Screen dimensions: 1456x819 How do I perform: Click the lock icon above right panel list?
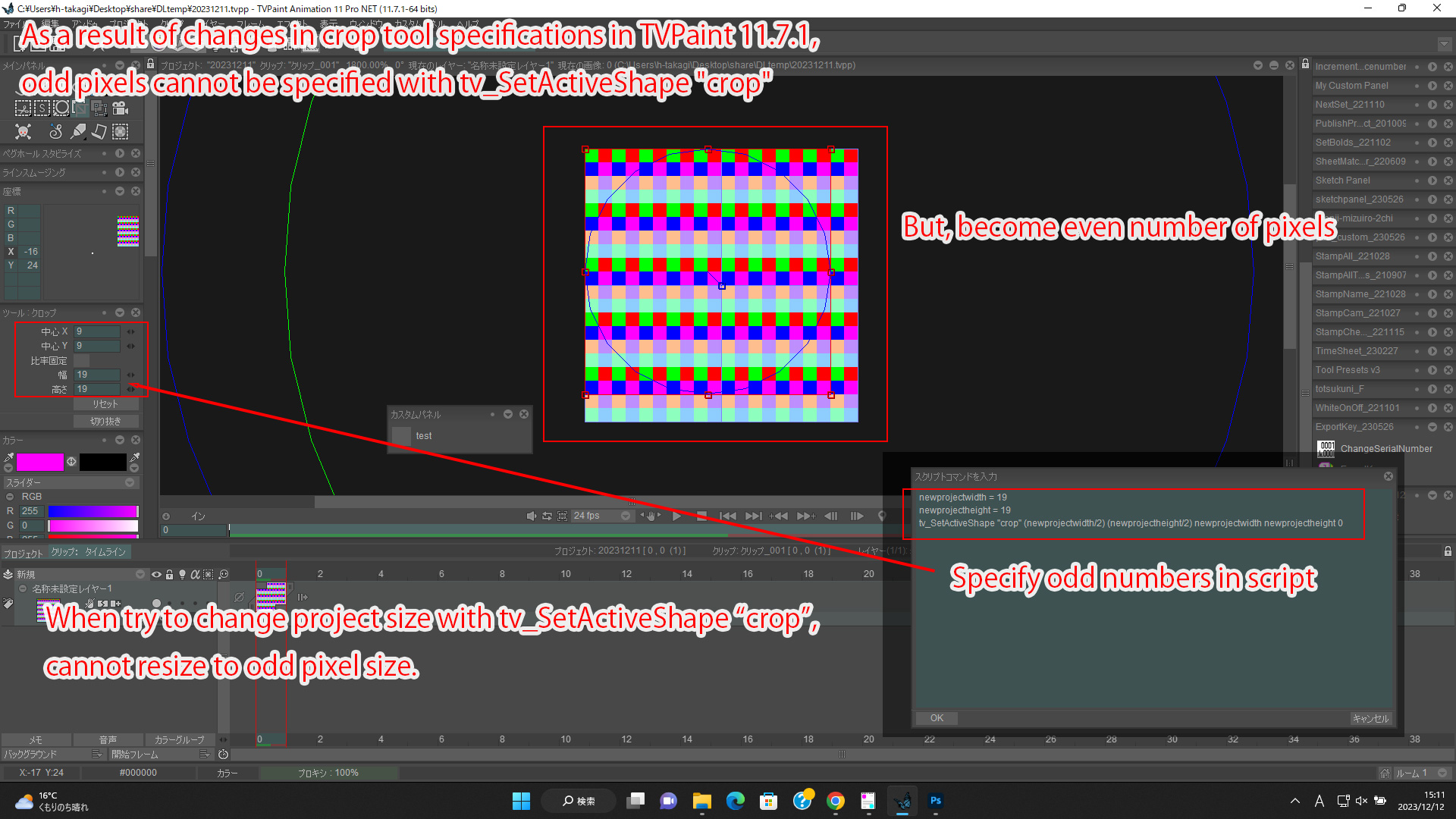pos(1305,64)
